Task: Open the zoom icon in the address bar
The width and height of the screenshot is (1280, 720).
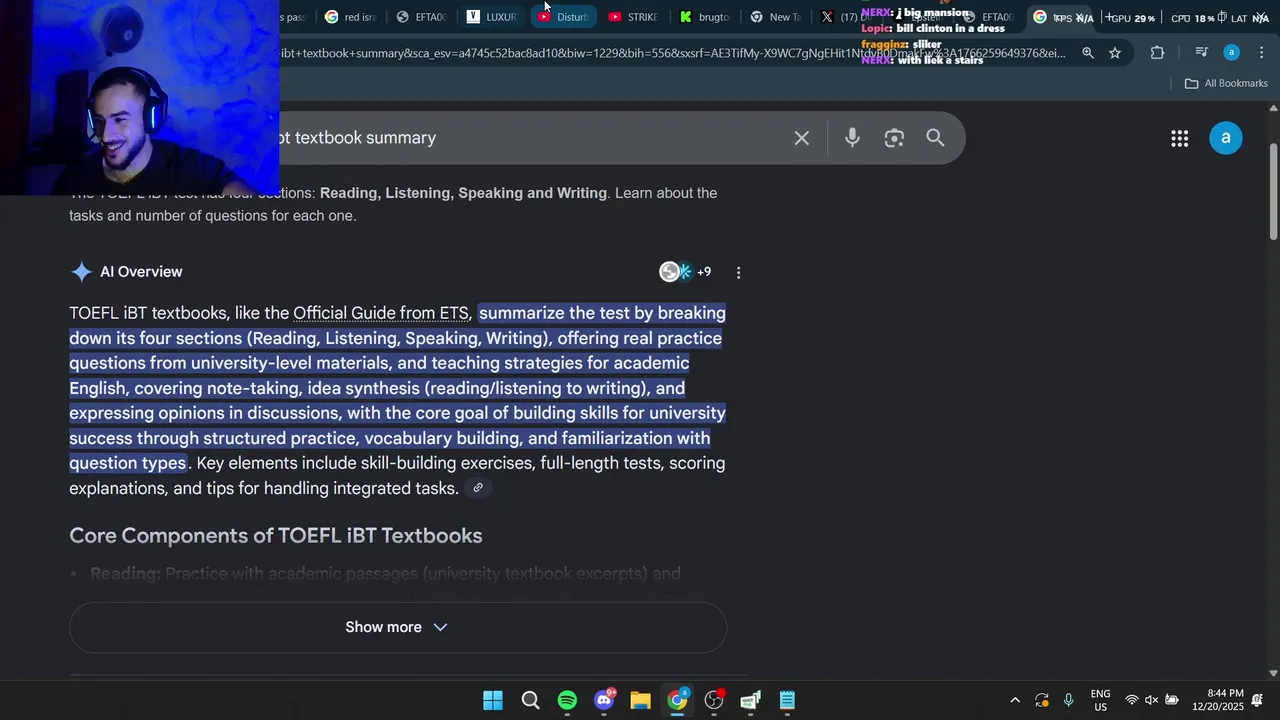Action: (1088, 53)
